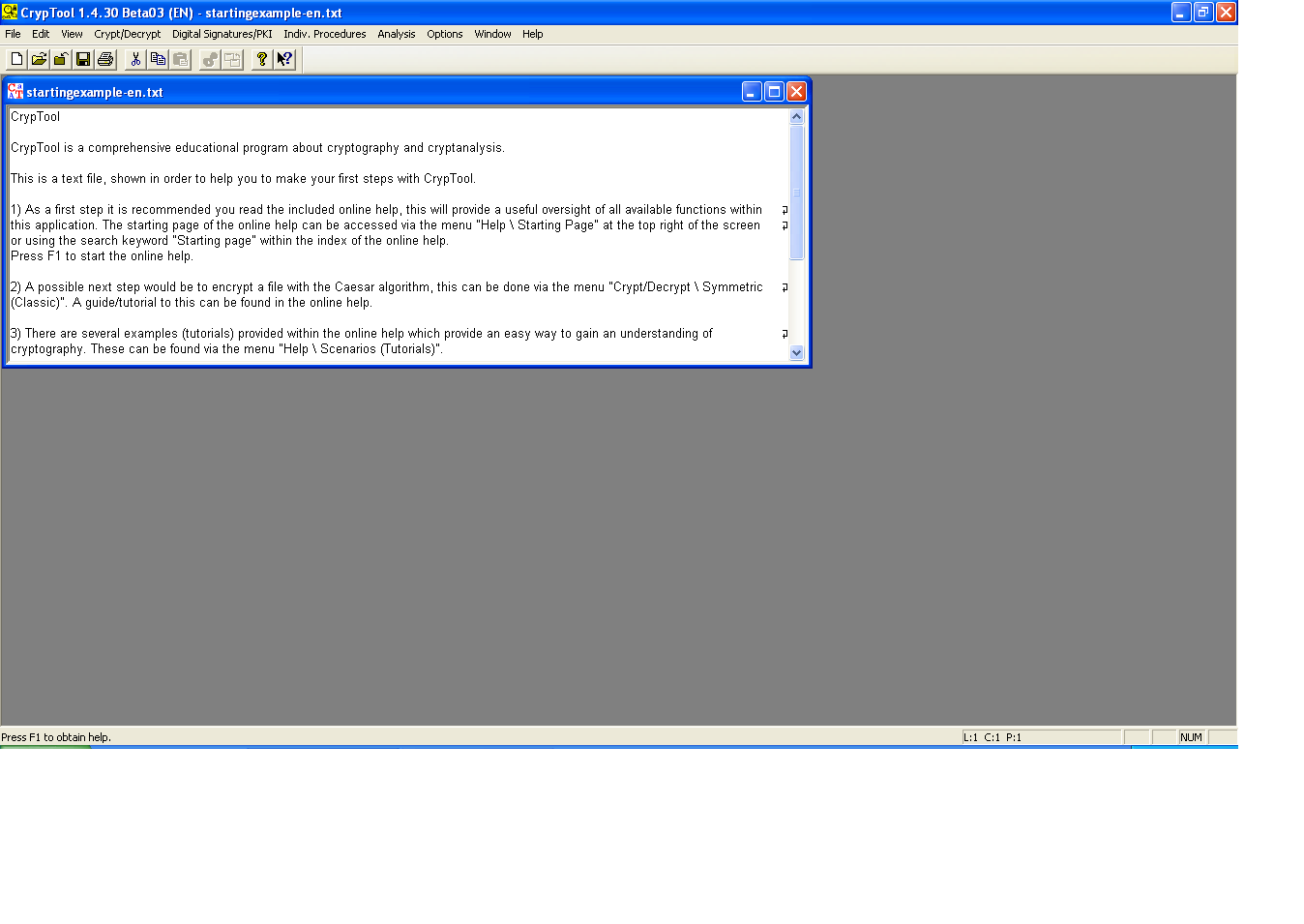The image size is (1304, 924).
Task: Open the View menu
Action: [x=72, y=34]
